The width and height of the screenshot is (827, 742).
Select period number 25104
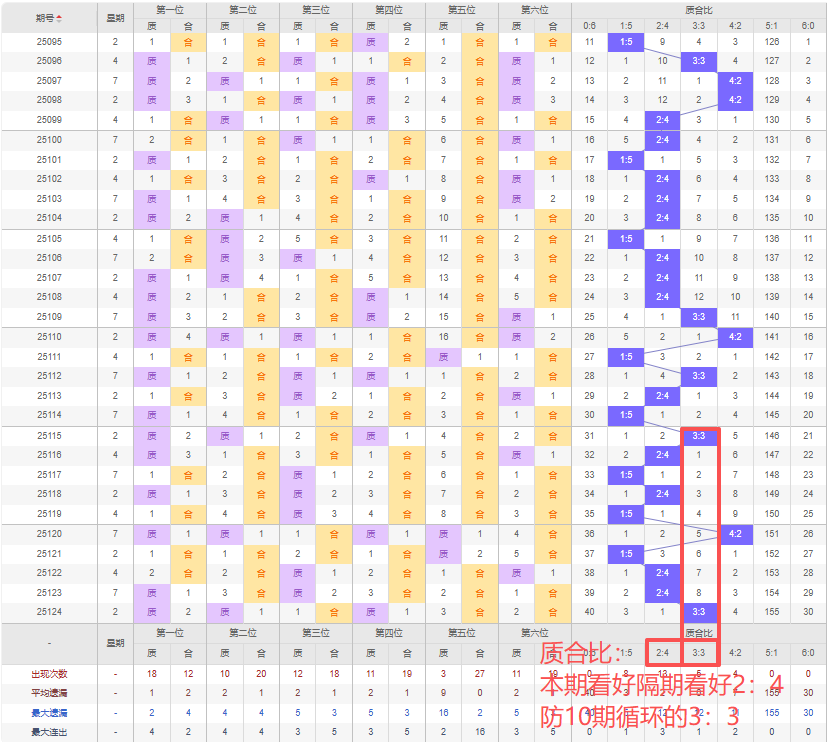[49, 218]
